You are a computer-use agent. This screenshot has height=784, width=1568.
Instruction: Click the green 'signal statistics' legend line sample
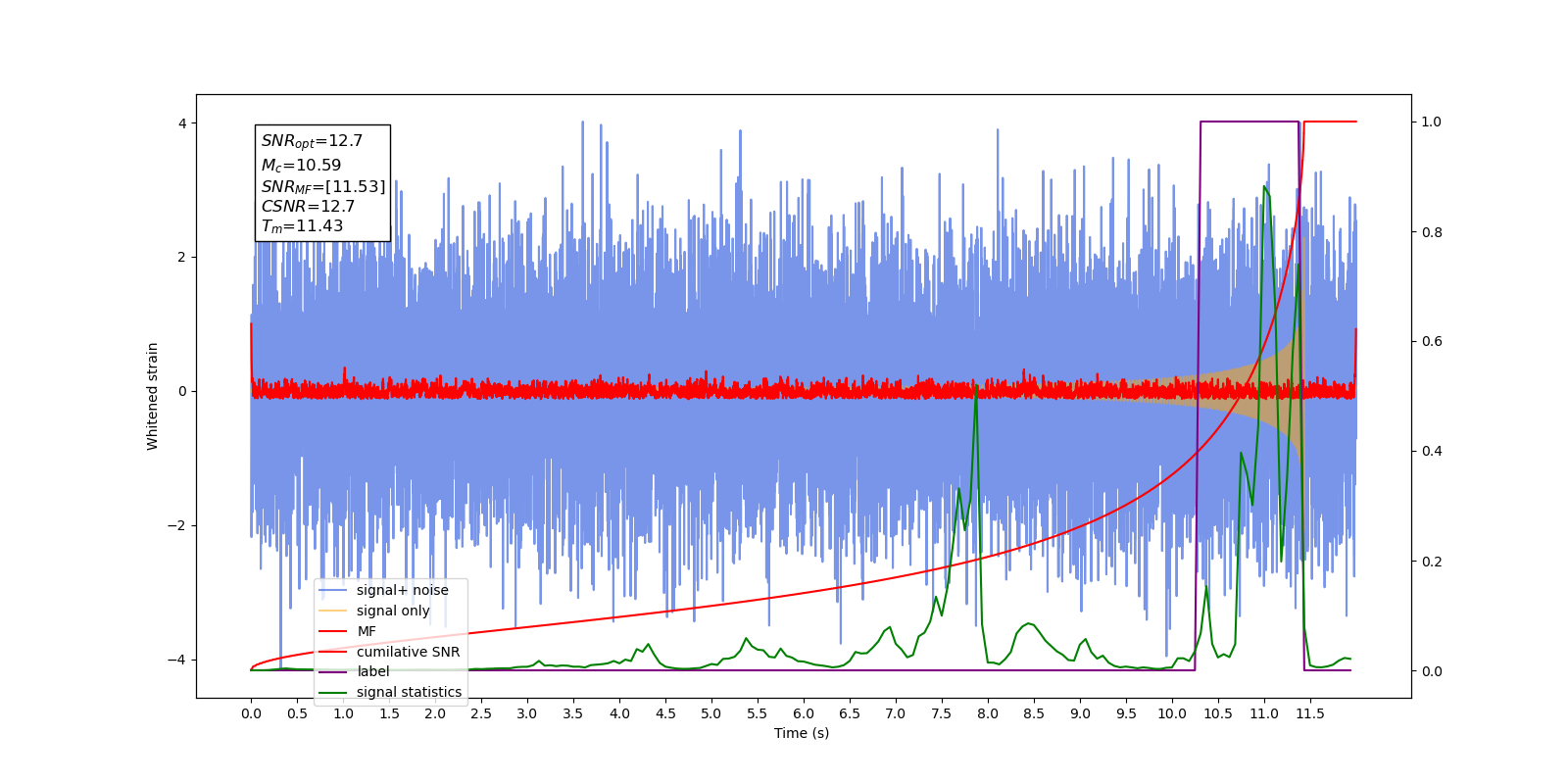(x=333, y=692)
